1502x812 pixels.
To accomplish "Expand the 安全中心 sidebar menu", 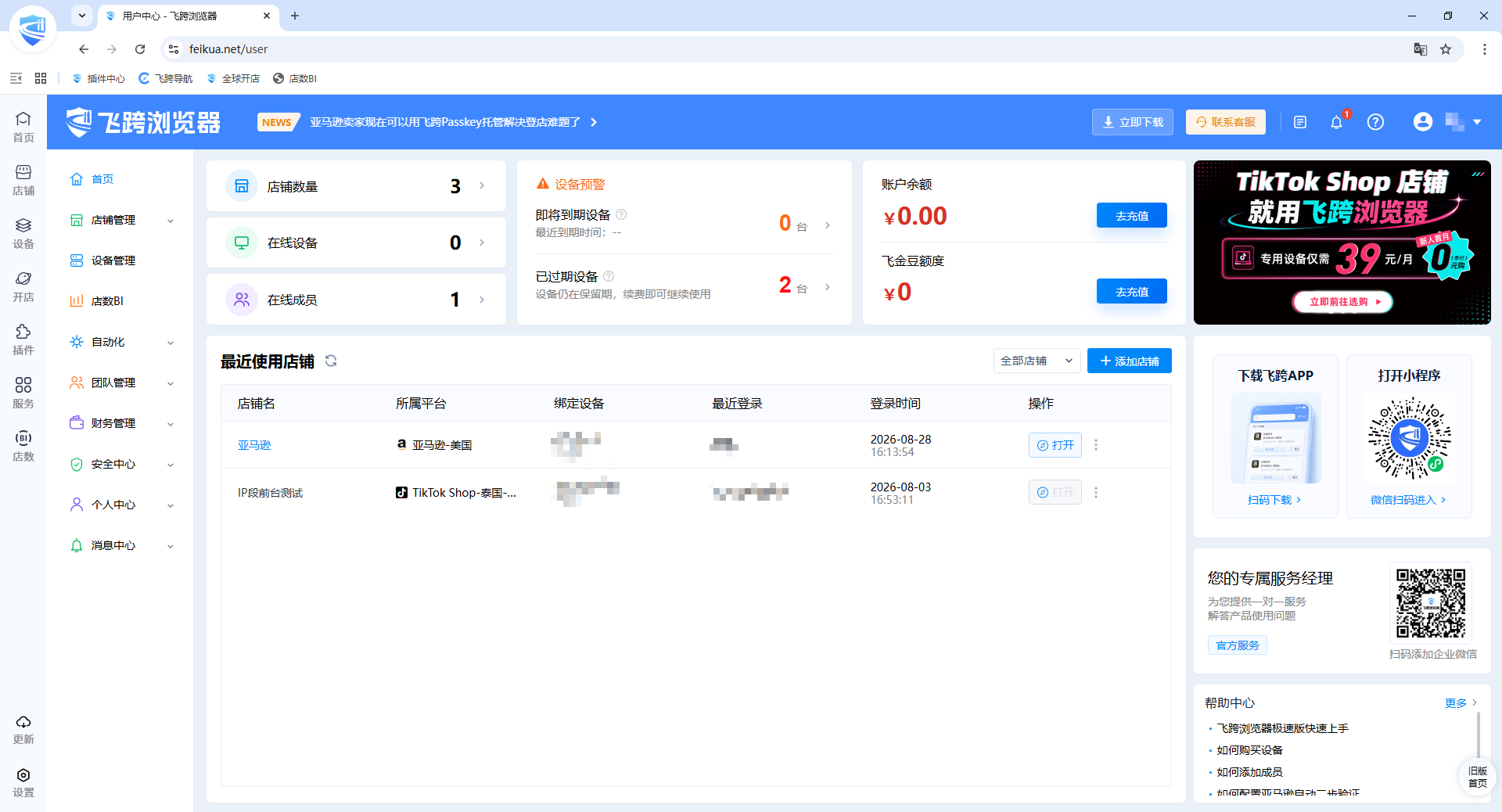I will 121,464.
